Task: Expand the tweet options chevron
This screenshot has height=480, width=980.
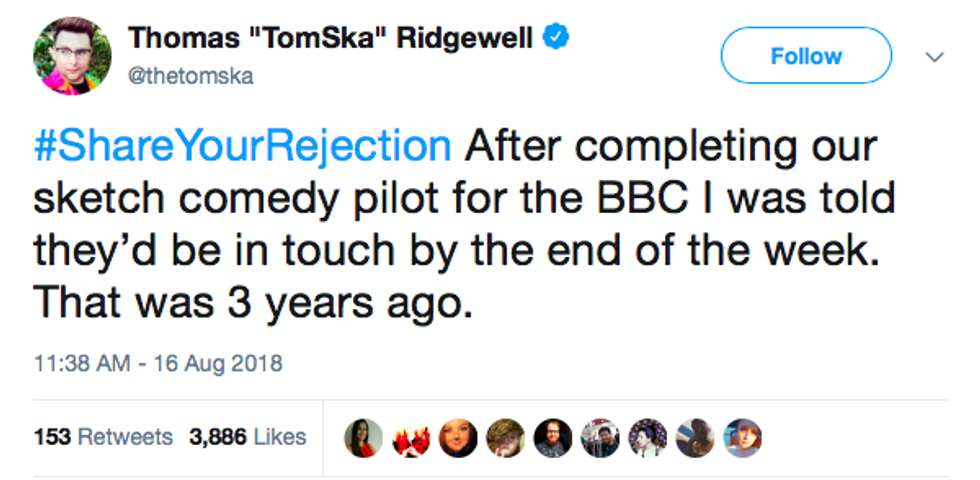Action: [x=934, y=58]
